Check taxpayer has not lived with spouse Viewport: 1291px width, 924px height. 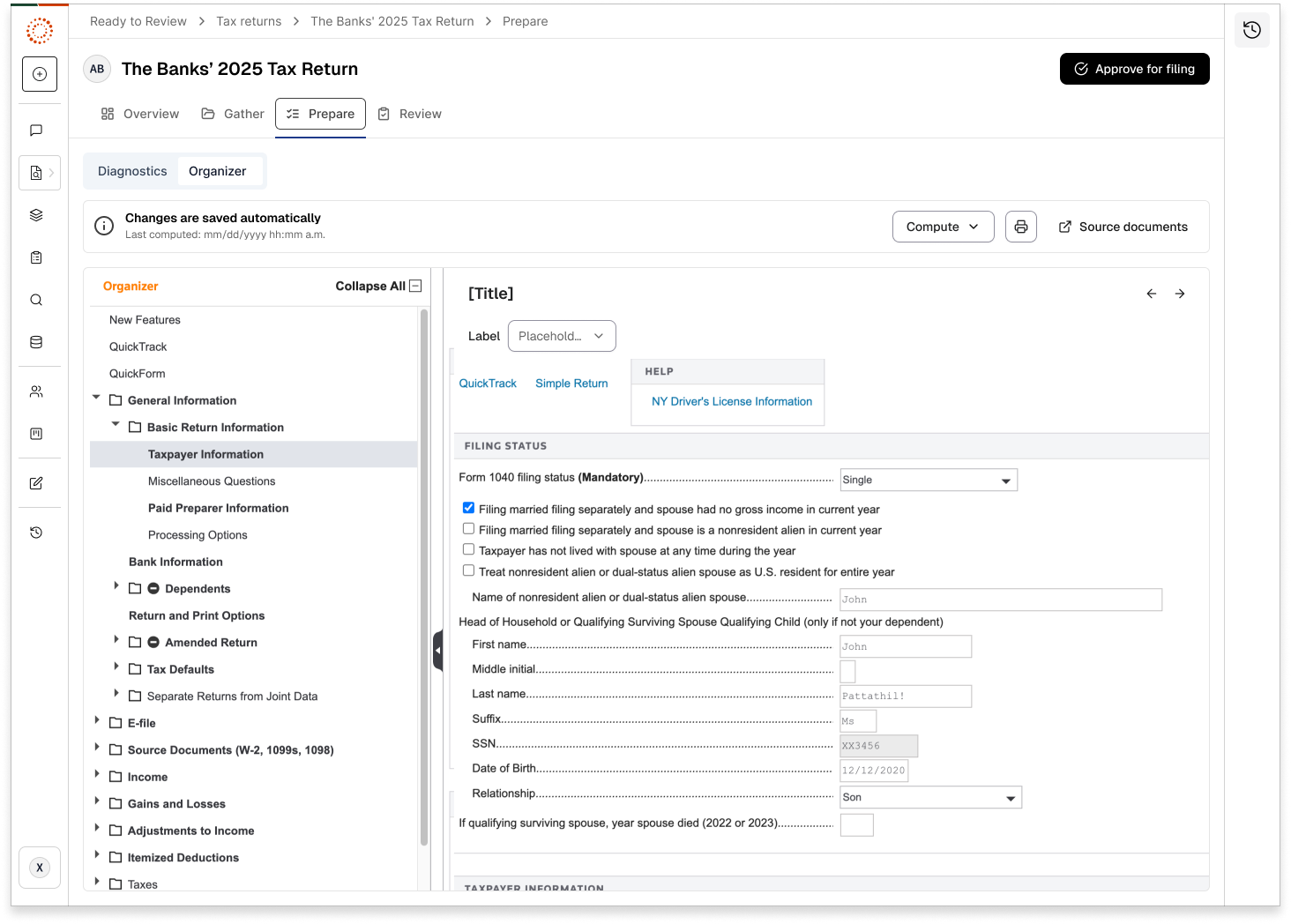468,549
